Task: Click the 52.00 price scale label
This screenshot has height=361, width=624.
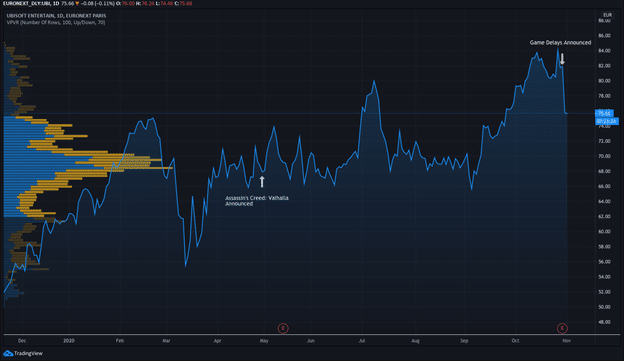Action: 604,292
